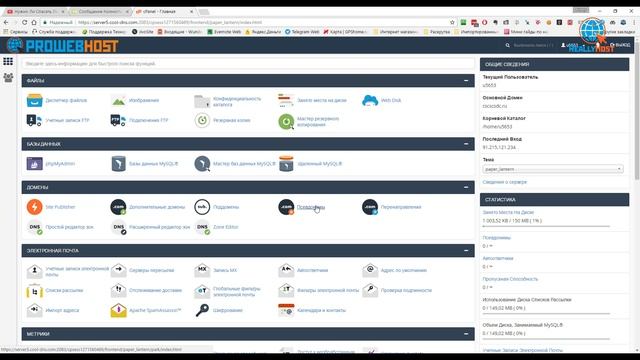Open Фильтры электронной почты icon

point(286,290)
